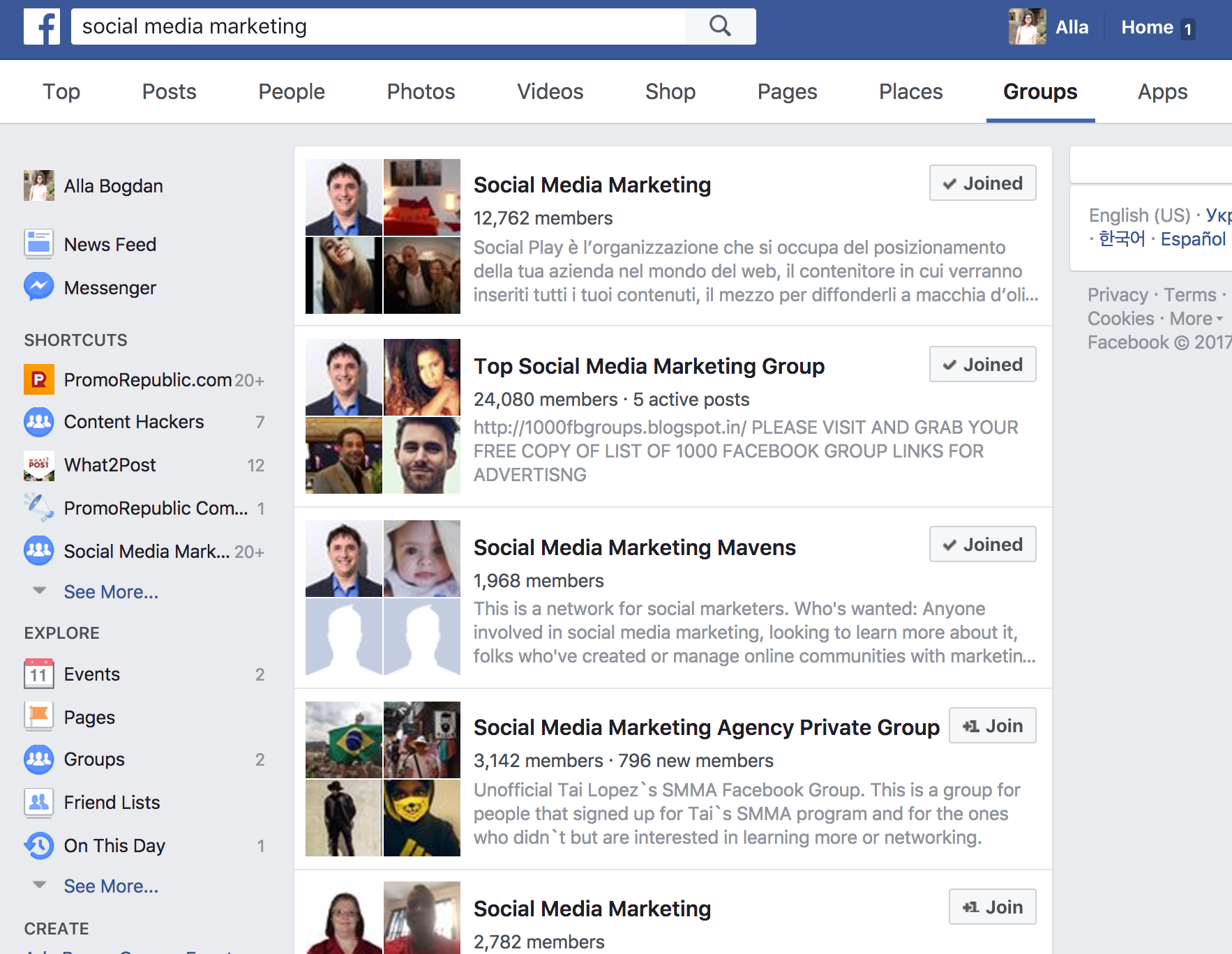Select the Groups tab
The image size is (1232, 954).
(x=1040, y=91)
